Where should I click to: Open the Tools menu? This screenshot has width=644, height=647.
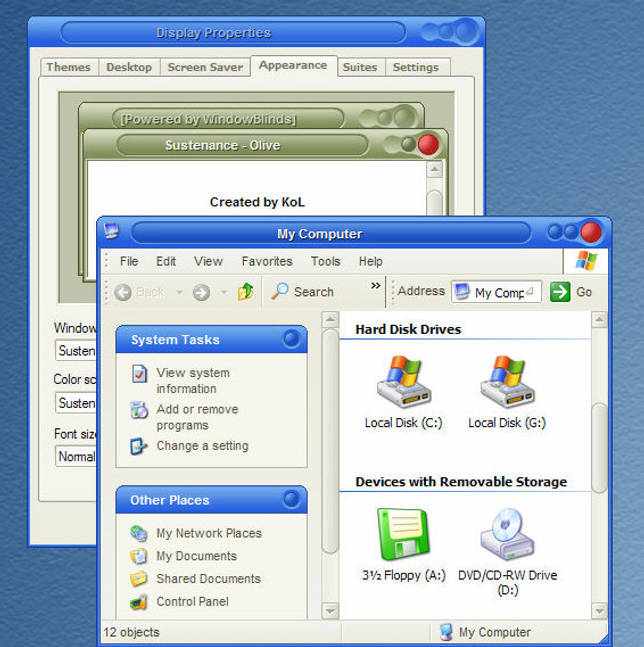pyautogui.click(x=326, y=261)
